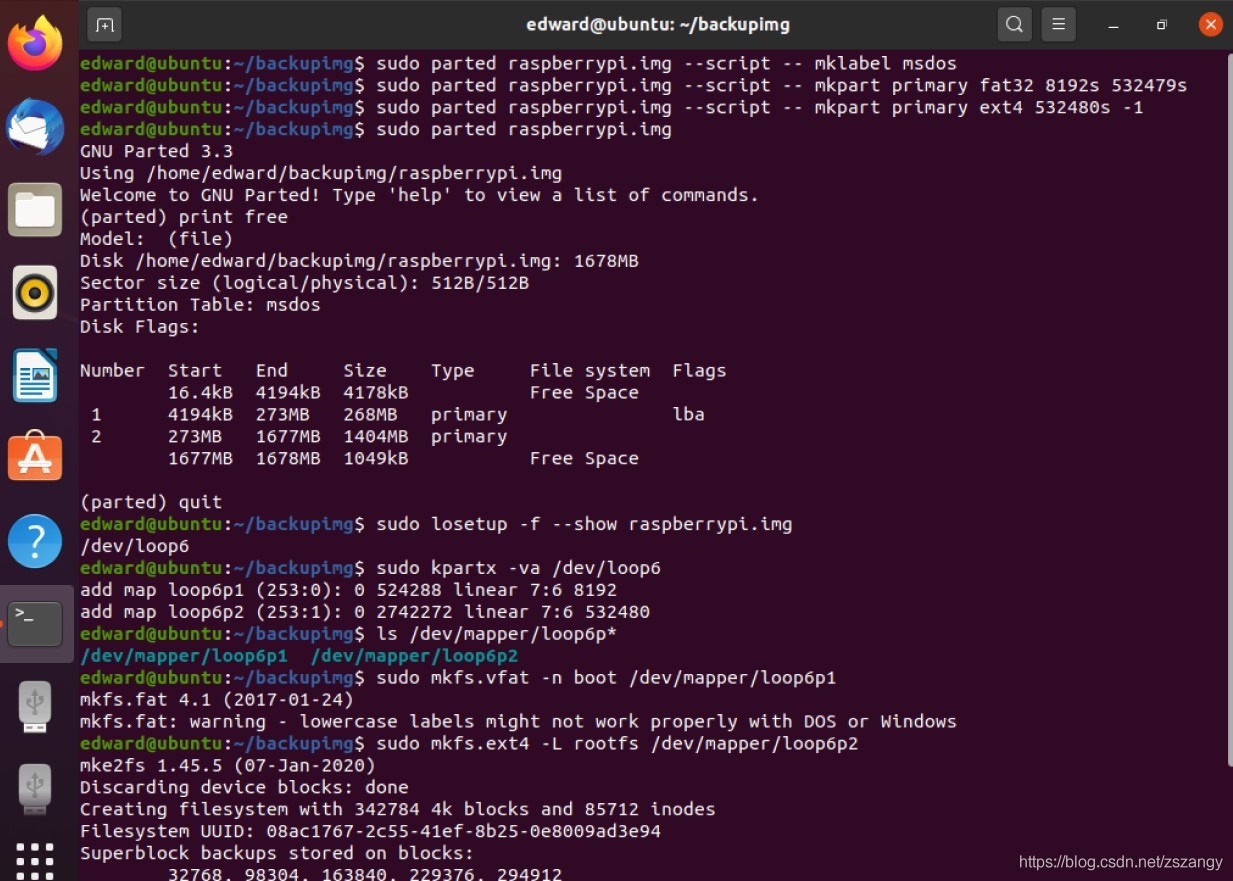Click the 'ls /dev/mapper/loop6p*' command
This screenshot has height=881, width=1233.
point(497,634)
